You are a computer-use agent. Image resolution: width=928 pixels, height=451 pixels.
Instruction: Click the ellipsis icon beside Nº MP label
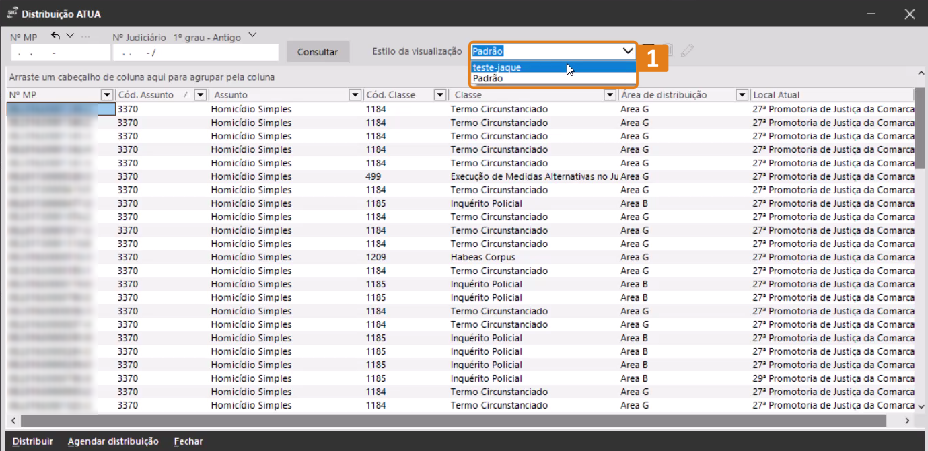pos(85,37)
